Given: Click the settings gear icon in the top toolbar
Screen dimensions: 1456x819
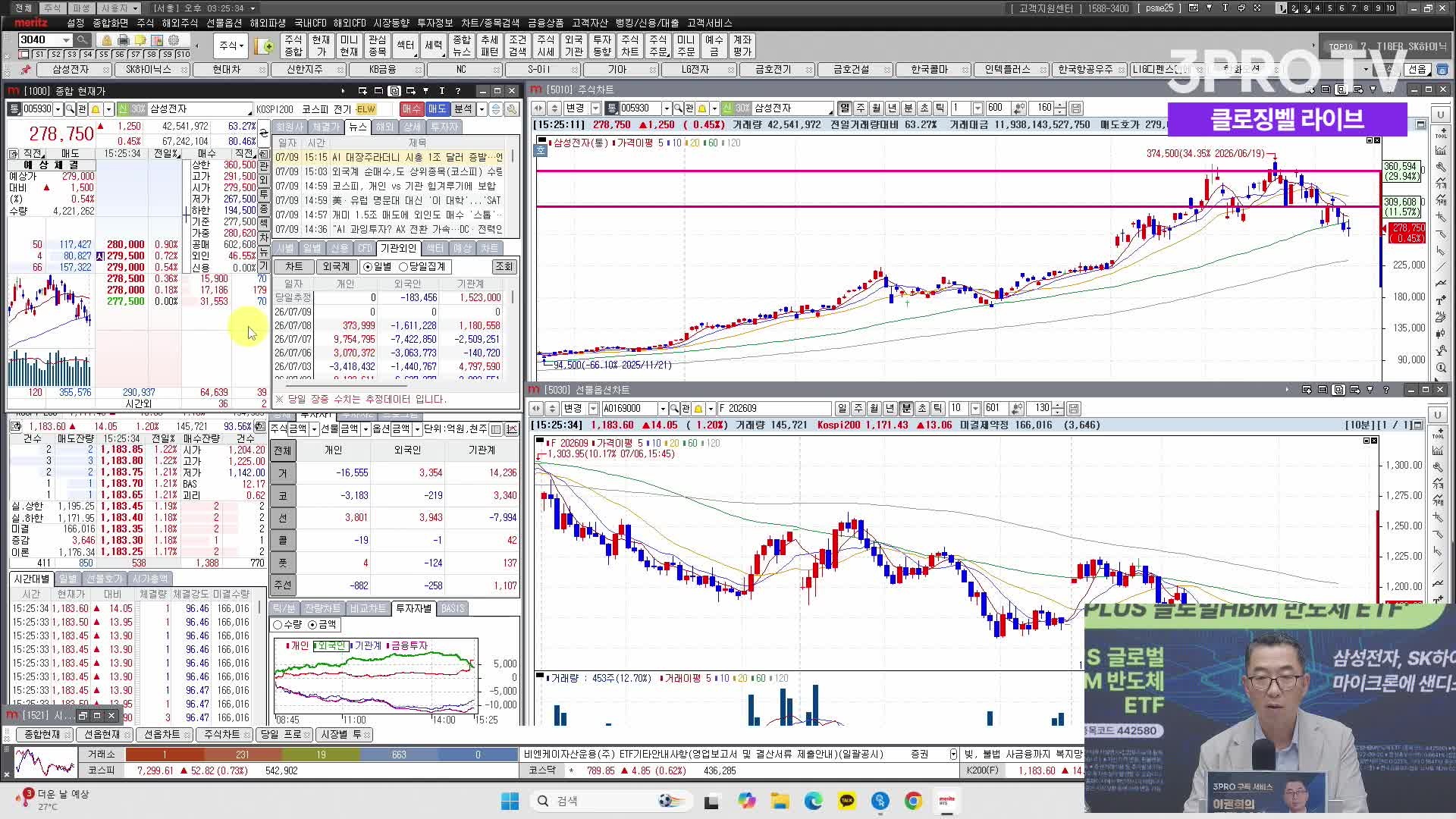Looking at the screenshot, I should [x=174, y=40].
